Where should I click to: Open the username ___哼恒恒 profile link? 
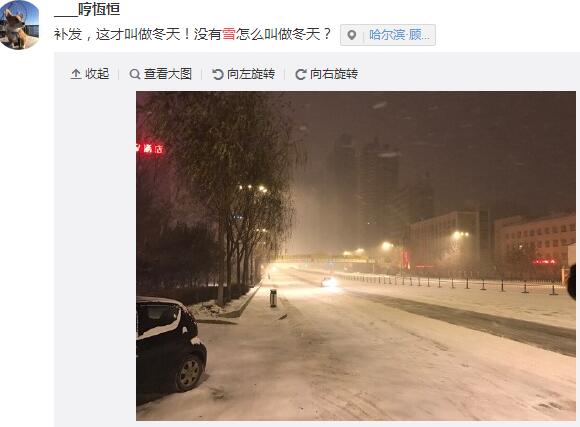(x=87, y=9)
